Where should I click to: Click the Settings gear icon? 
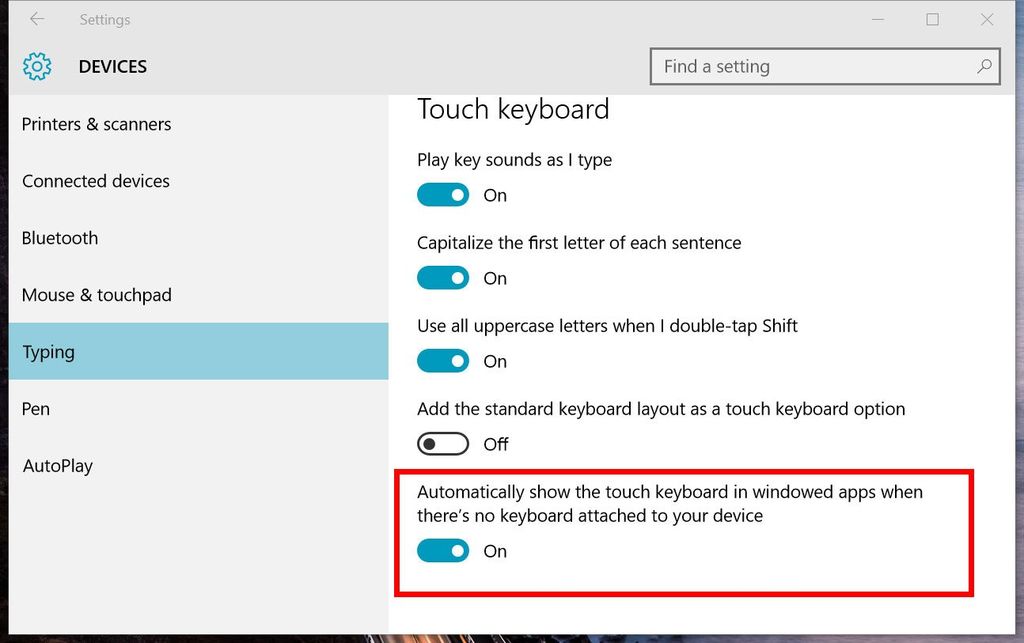(x=37, y=67)
